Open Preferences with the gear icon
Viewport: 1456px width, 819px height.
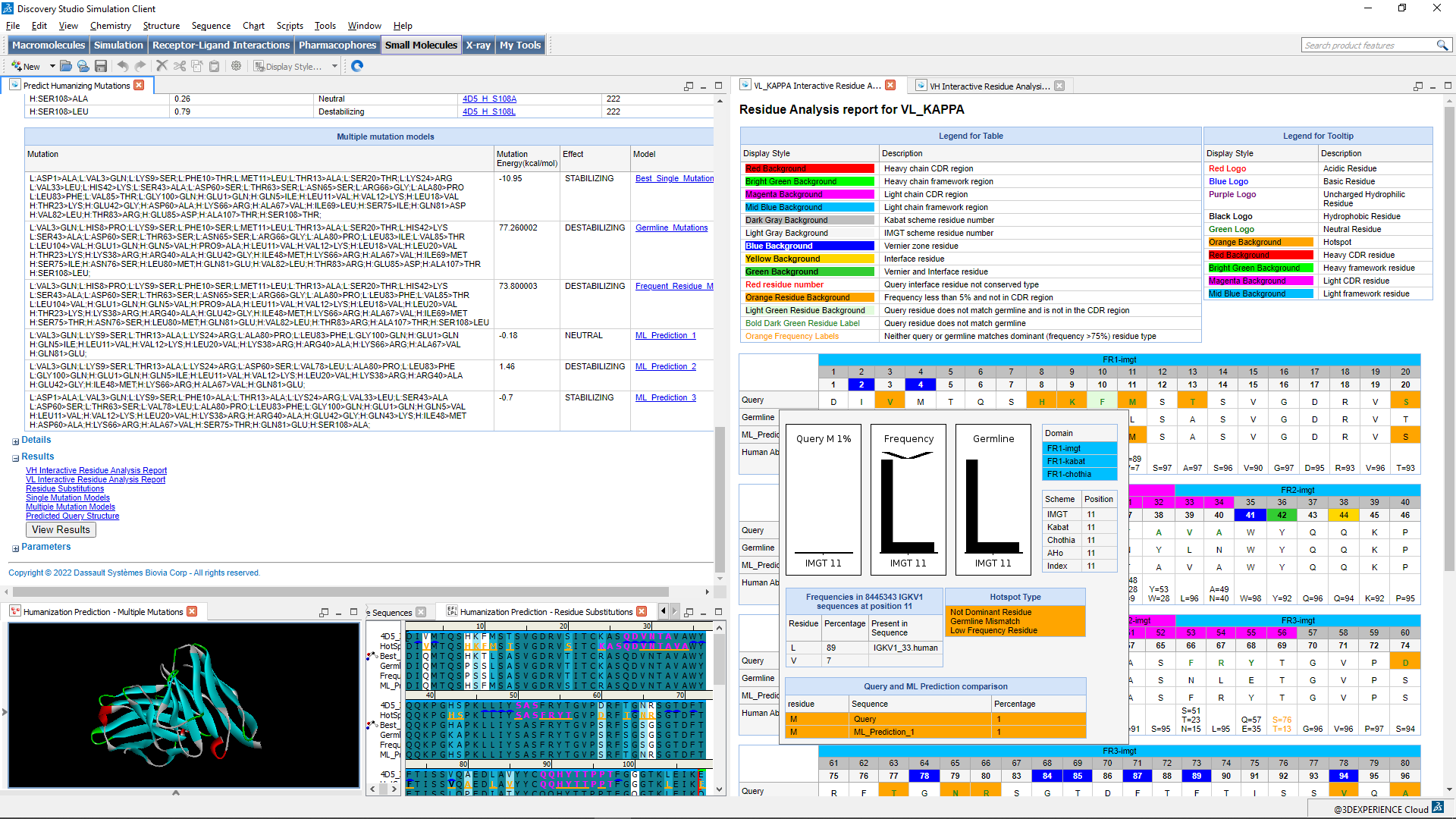237,67
